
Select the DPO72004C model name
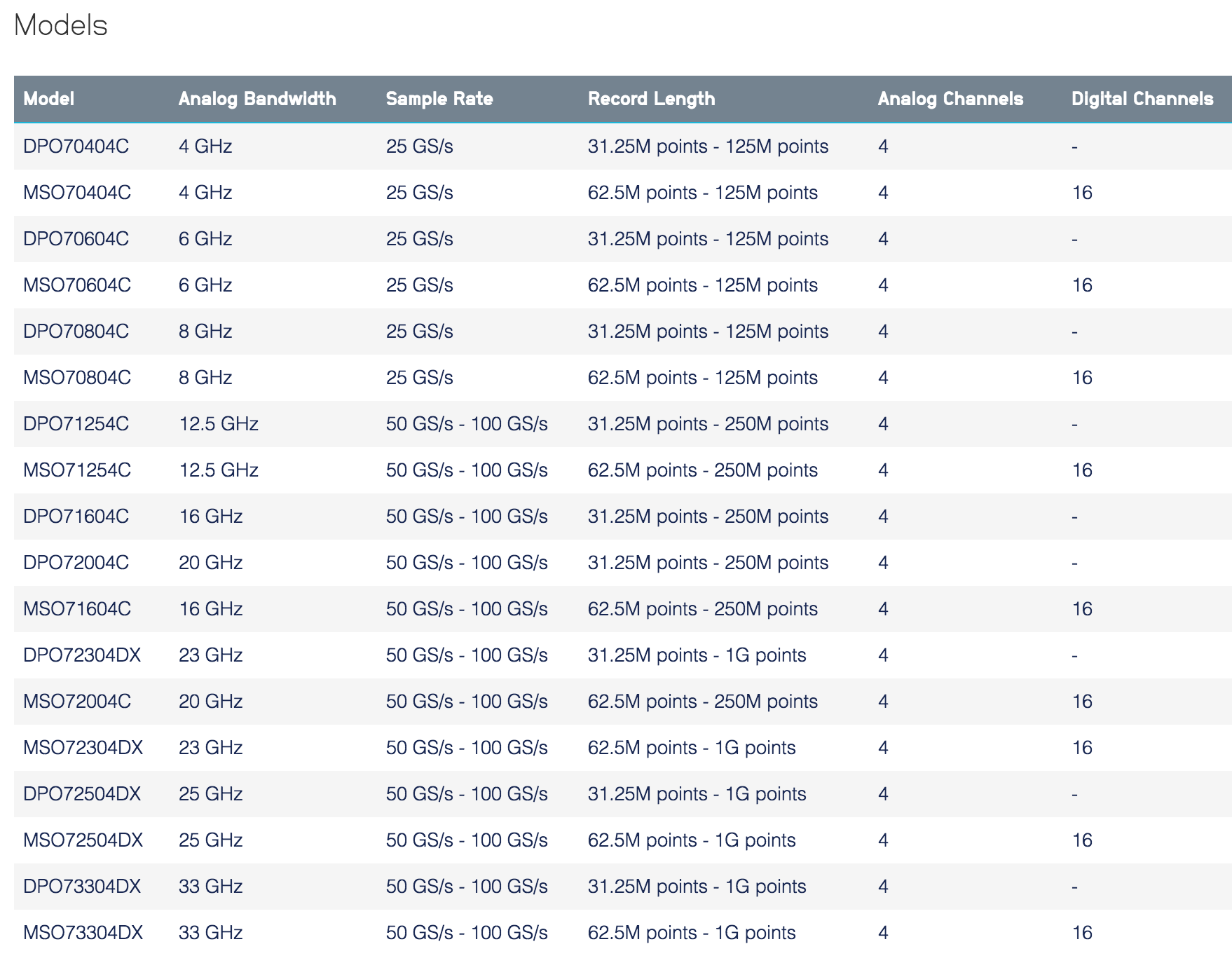pyautogui.click(x=76, y=563)
